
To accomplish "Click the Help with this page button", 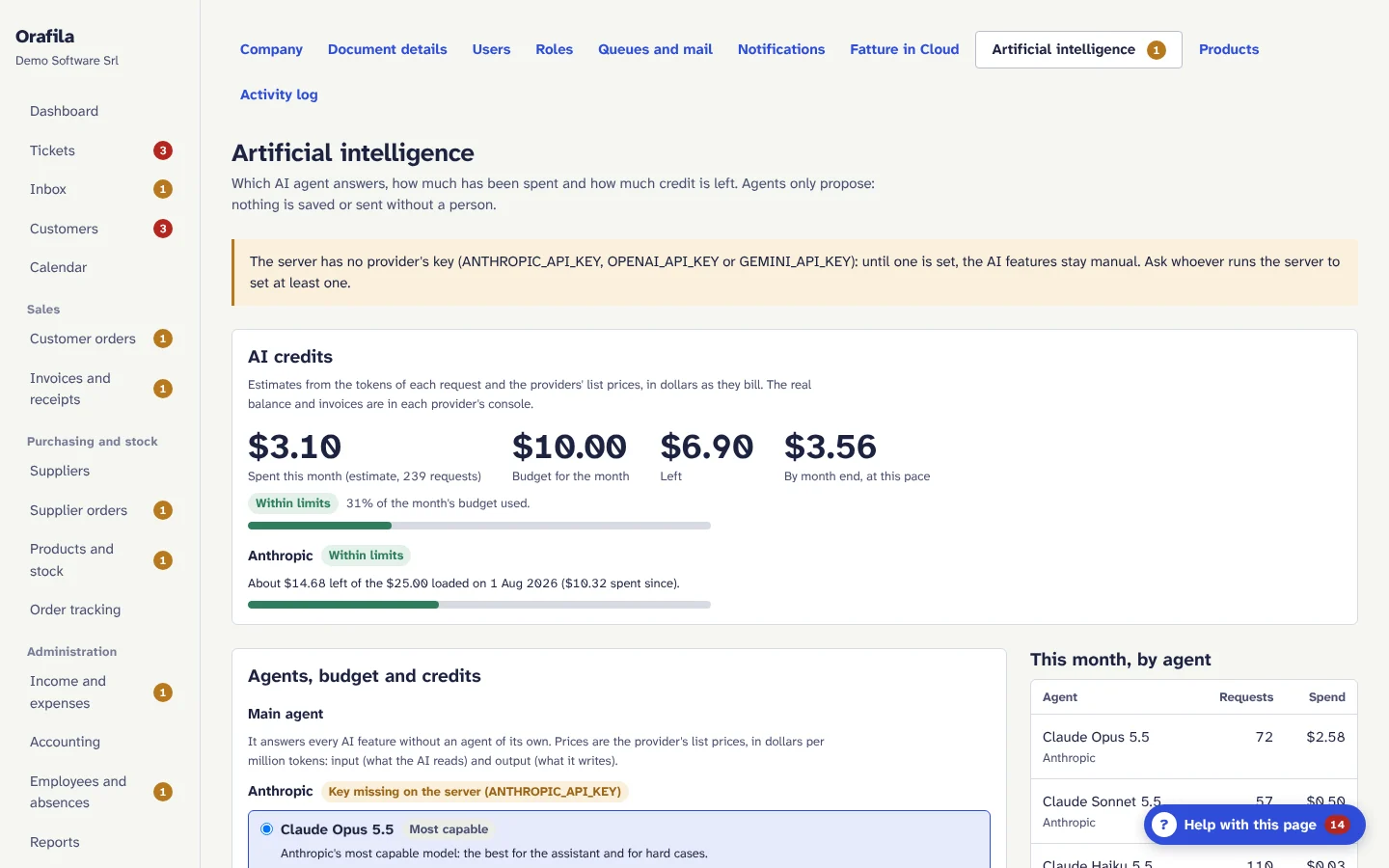I will pyautogui.click(x=1254, y=825).
